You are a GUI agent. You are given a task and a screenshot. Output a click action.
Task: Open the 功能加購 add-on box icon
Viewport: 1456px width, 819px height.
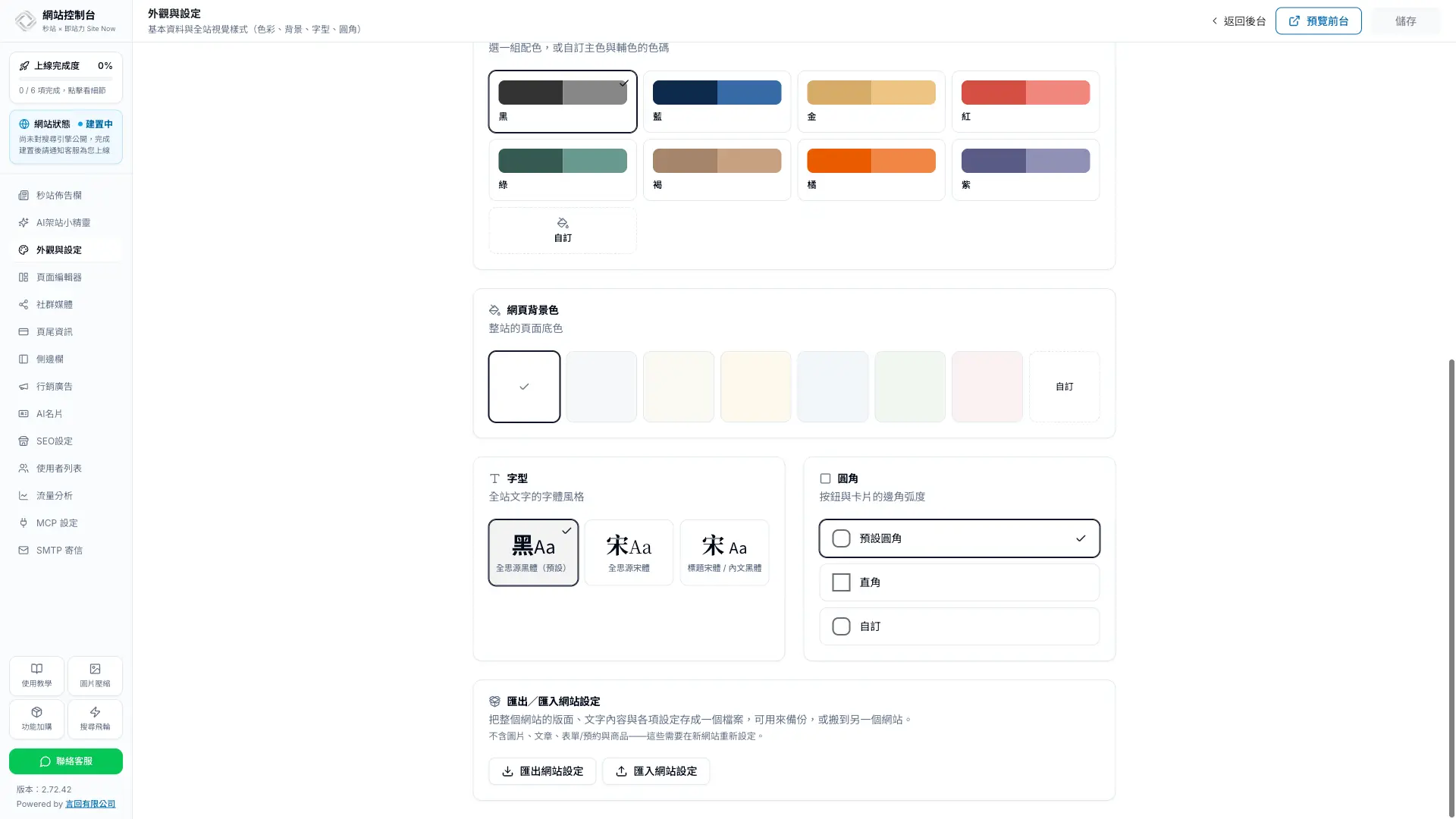tap(36, 712)
